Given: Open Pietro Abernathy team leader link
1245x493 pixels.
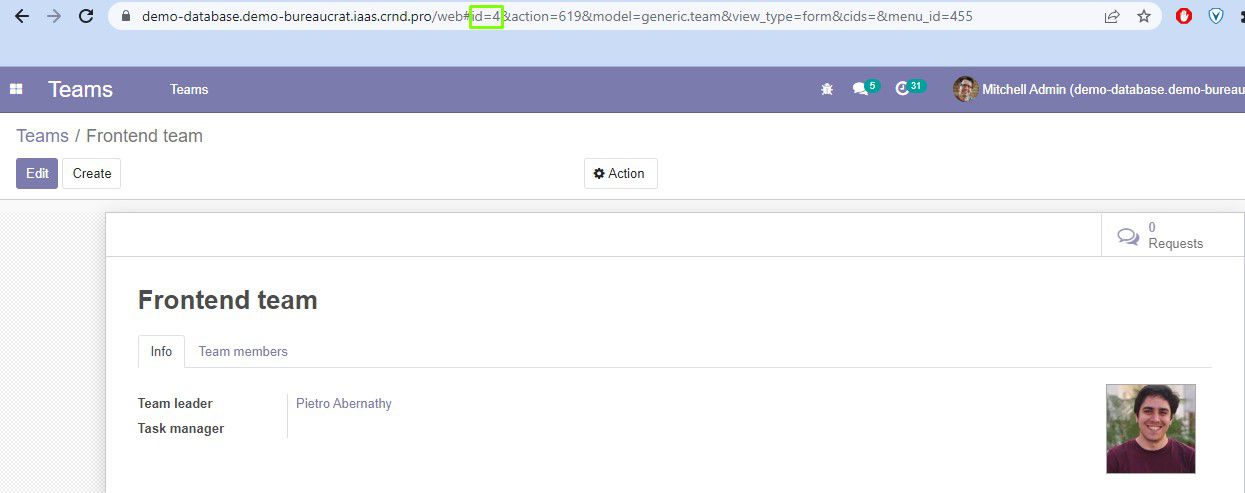Looking at the screenshot, I should [x=344, y=404].
